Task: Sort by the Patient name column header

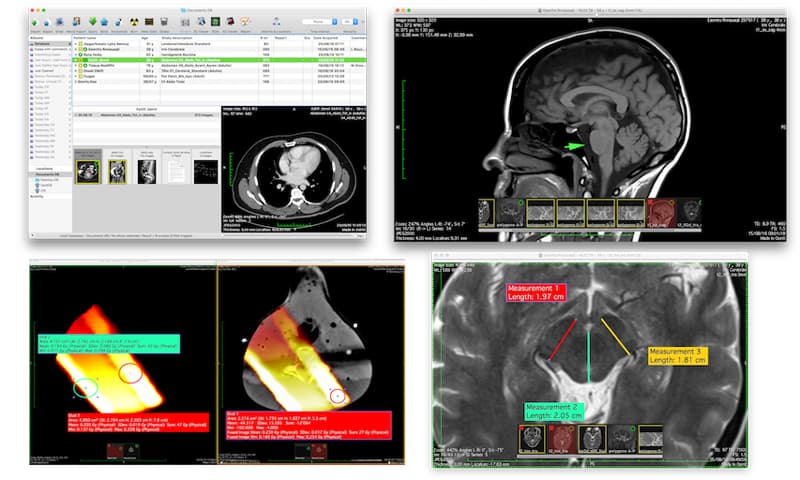Action: [85, 38]
